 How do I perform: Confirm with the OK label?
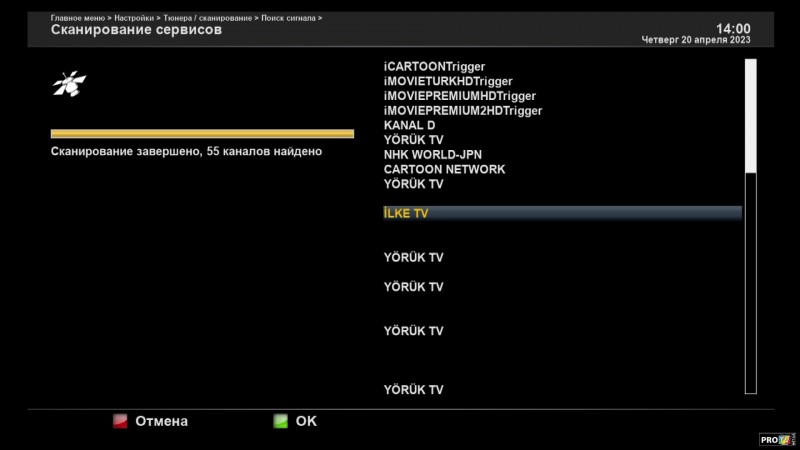[x=306, y=421]
